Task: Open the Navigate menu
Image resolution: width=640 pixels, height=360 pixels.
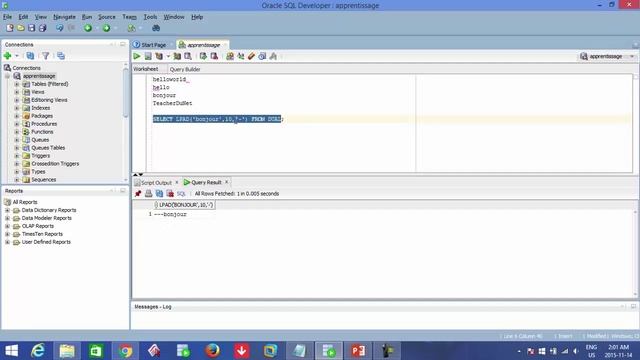Action: [64, 17]
